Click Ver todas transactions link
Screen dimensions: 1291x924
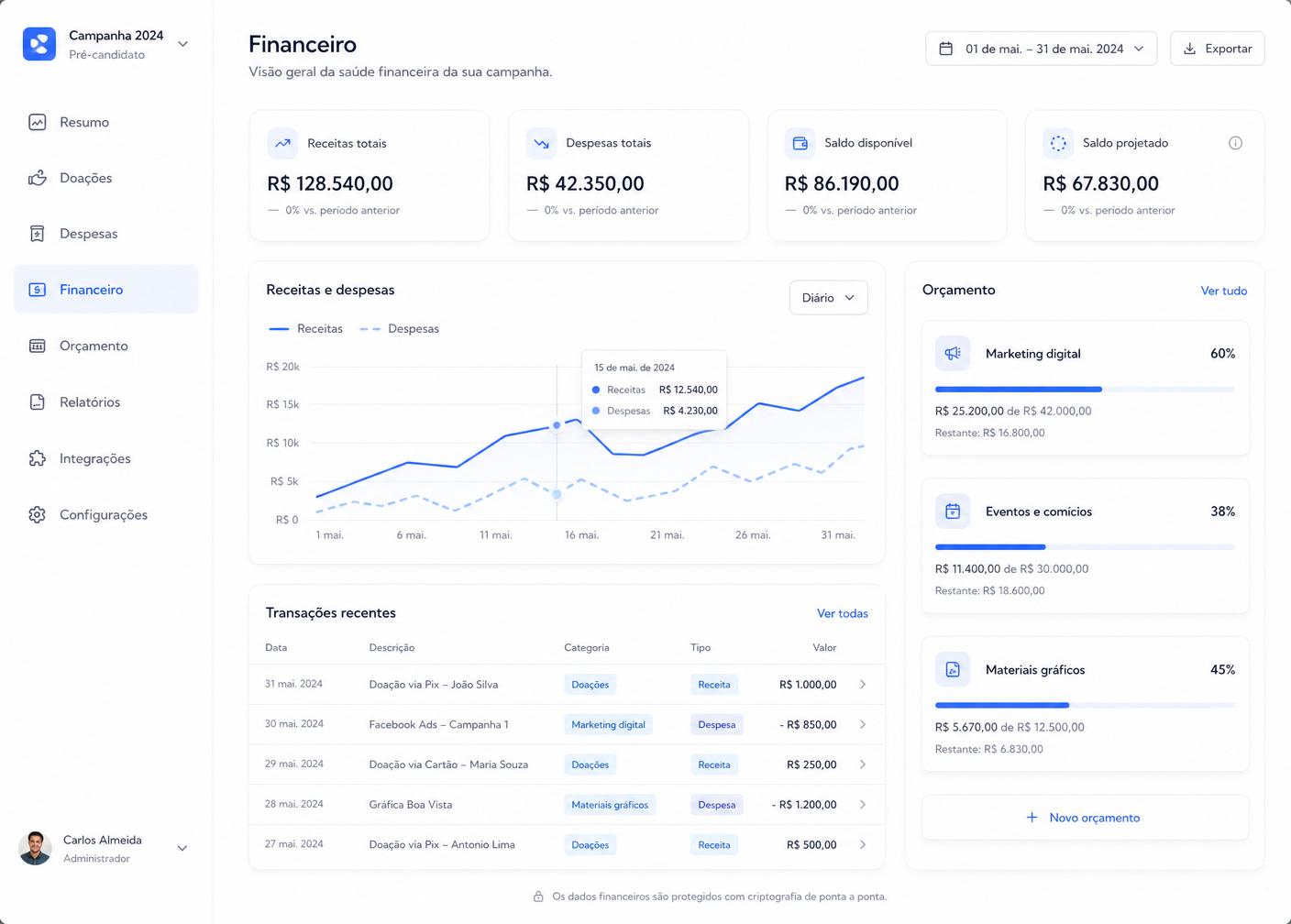point(842,613)
